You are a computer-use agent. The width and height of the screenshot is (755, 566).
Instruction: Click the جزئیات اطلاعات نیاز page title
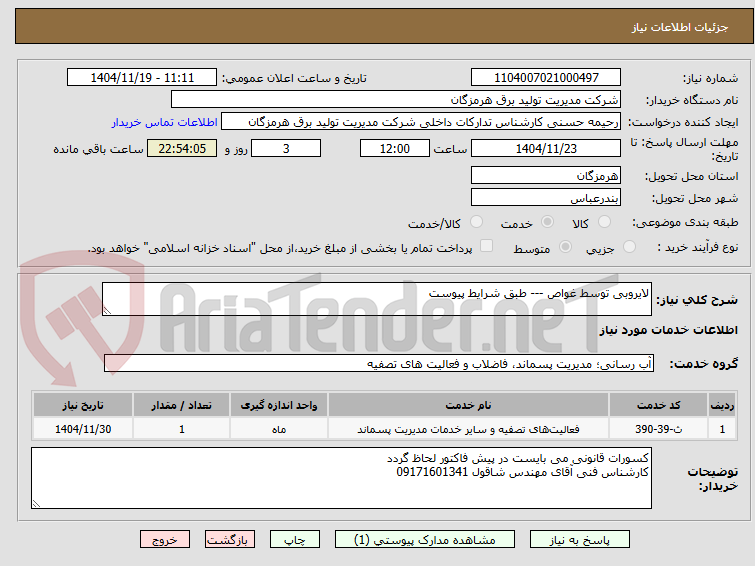click(x=679, y=27)
